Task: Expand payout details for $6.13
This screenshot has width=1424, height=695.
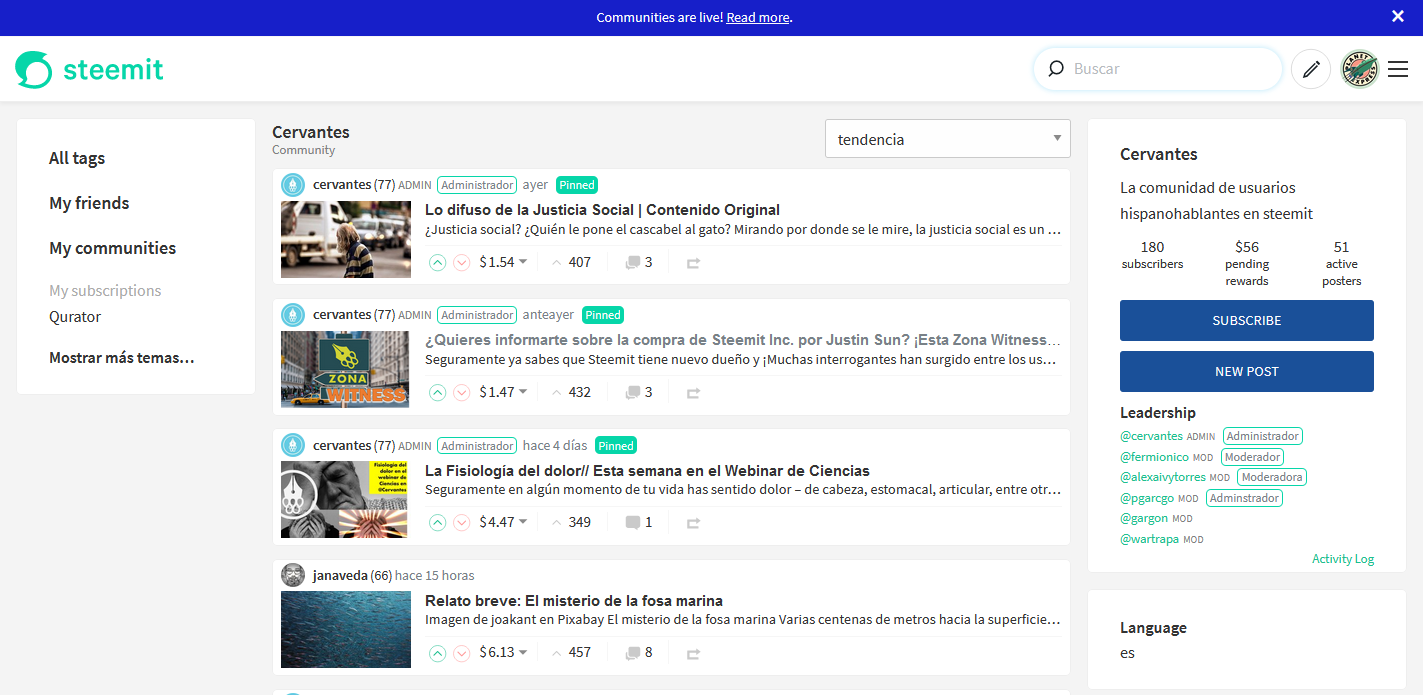Action: pos(523,652)
